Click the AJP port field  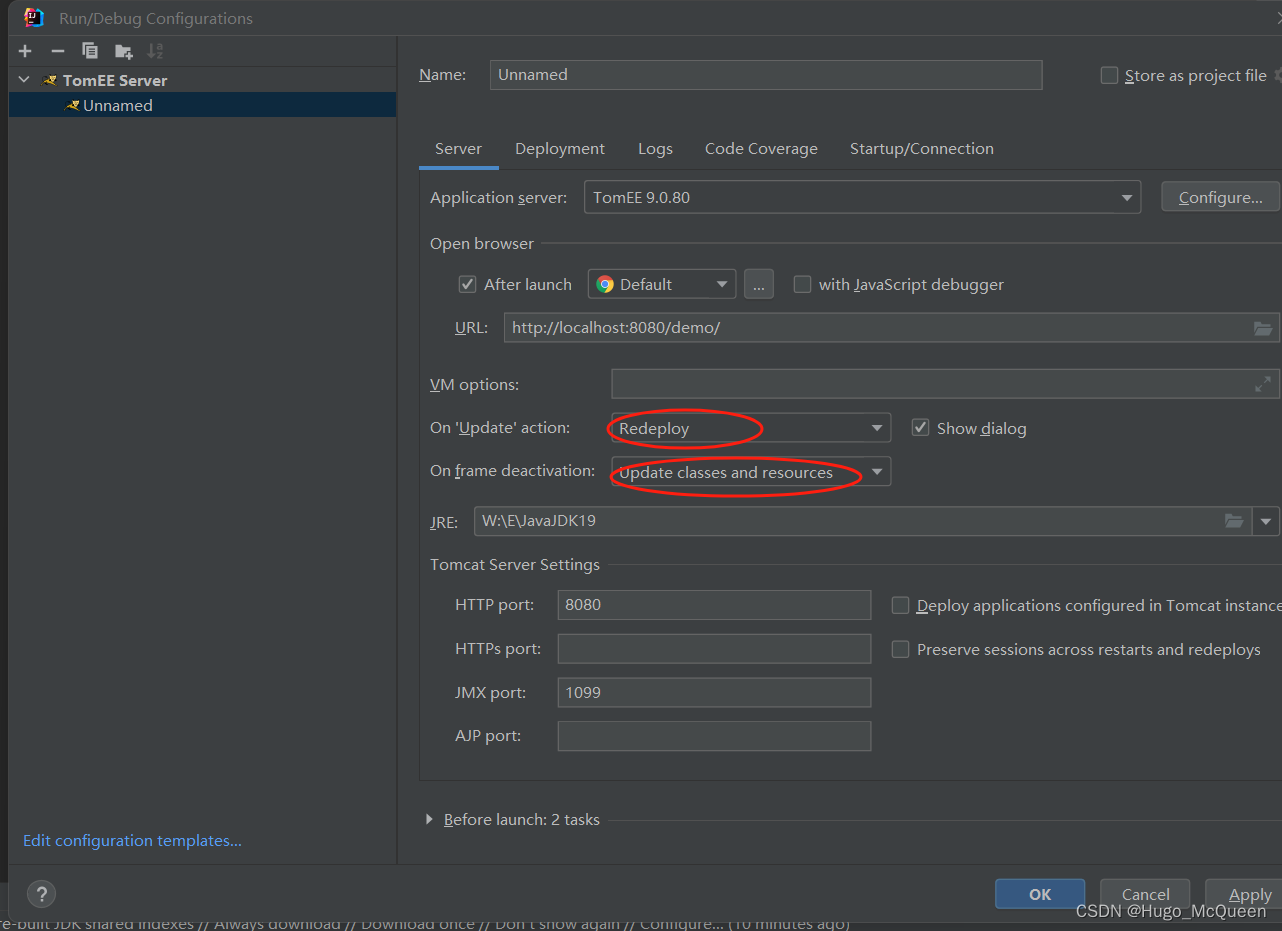click(714, 736)
